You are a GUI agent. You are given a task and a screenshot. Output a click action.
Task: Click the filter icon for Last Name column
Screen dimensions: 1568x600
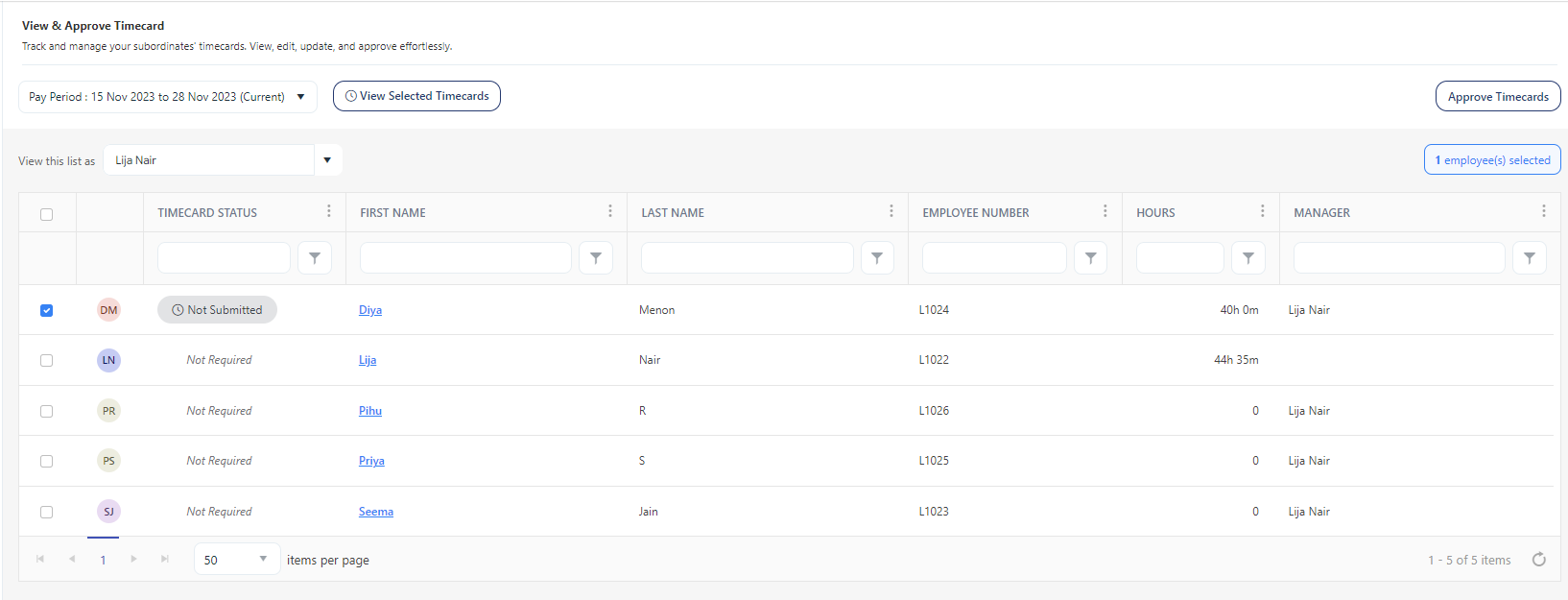pyautogui.click(x=877, y=258)
